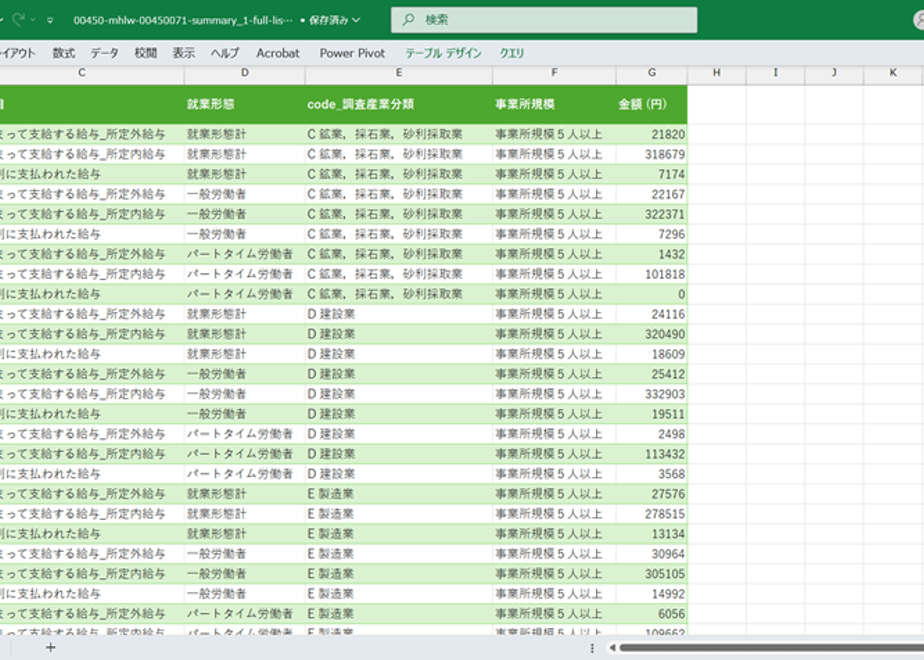The image size is (924, 660).
Task: Select cell with value 13134
Action: click(x=652, y=534)
